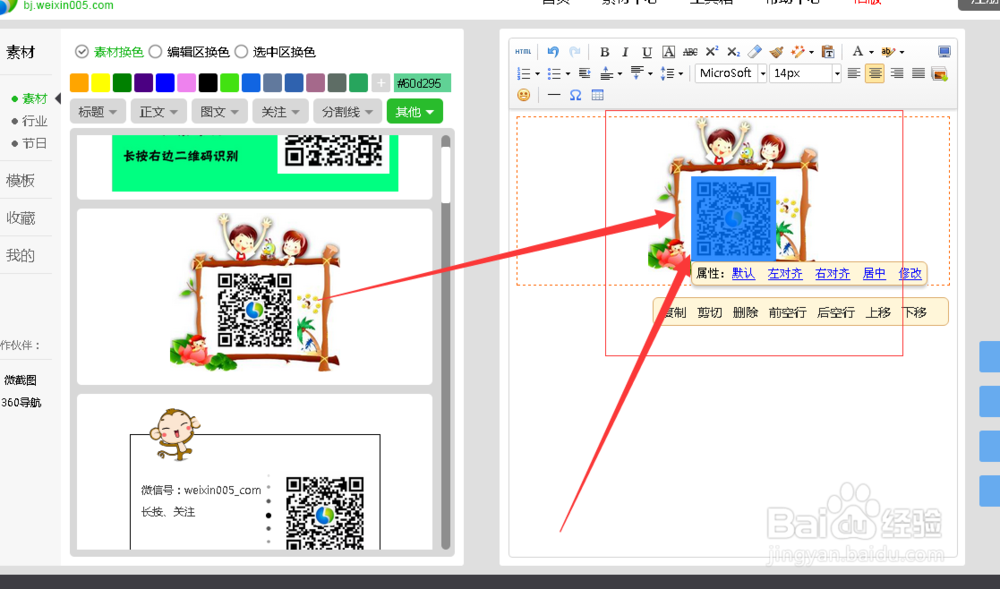Image resolution: width=1000 pixels, height=589 pixels.
Task: Toggle underline formatting
Action: [647, 52]
